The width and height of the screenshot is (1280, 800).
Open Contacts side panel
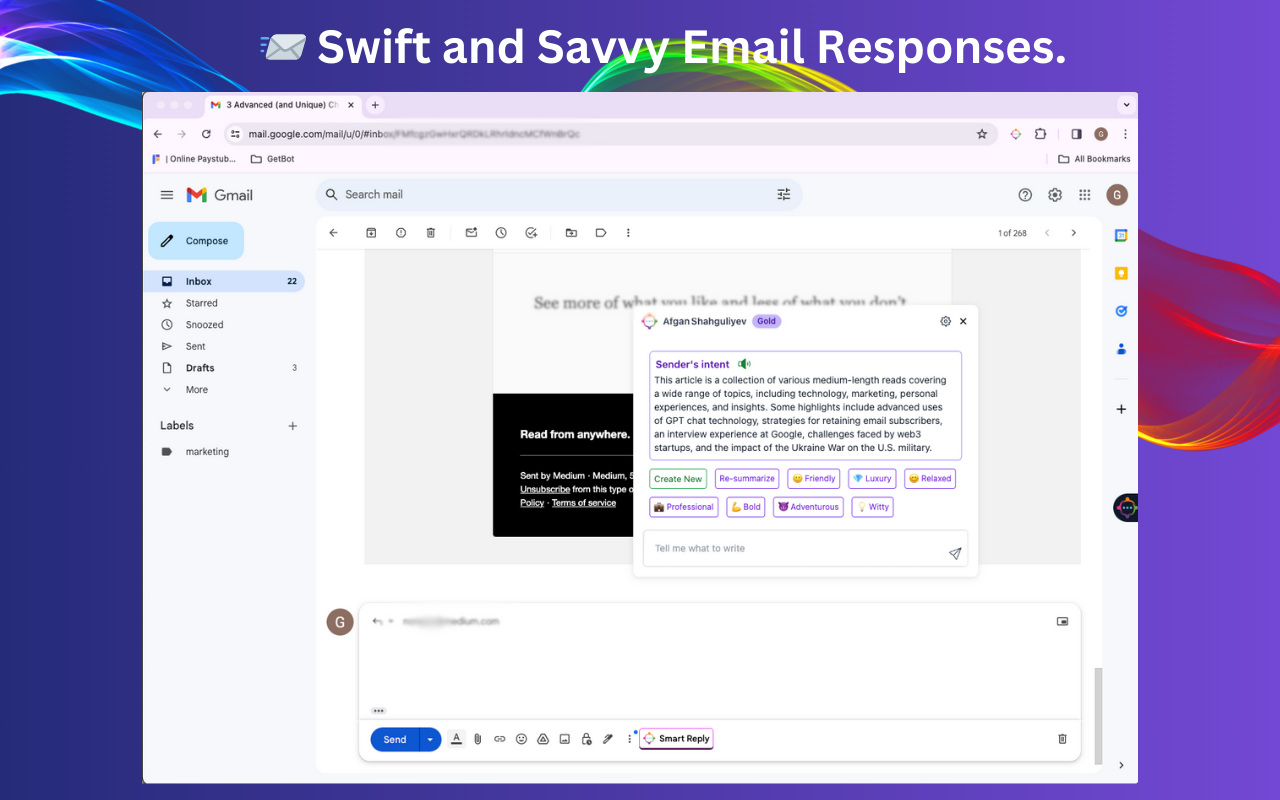(1121, 349)
